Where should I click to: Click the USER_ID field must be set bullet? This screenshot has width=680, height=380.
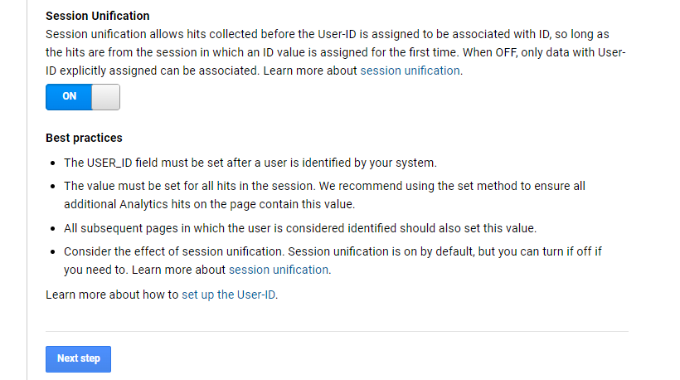250,163
